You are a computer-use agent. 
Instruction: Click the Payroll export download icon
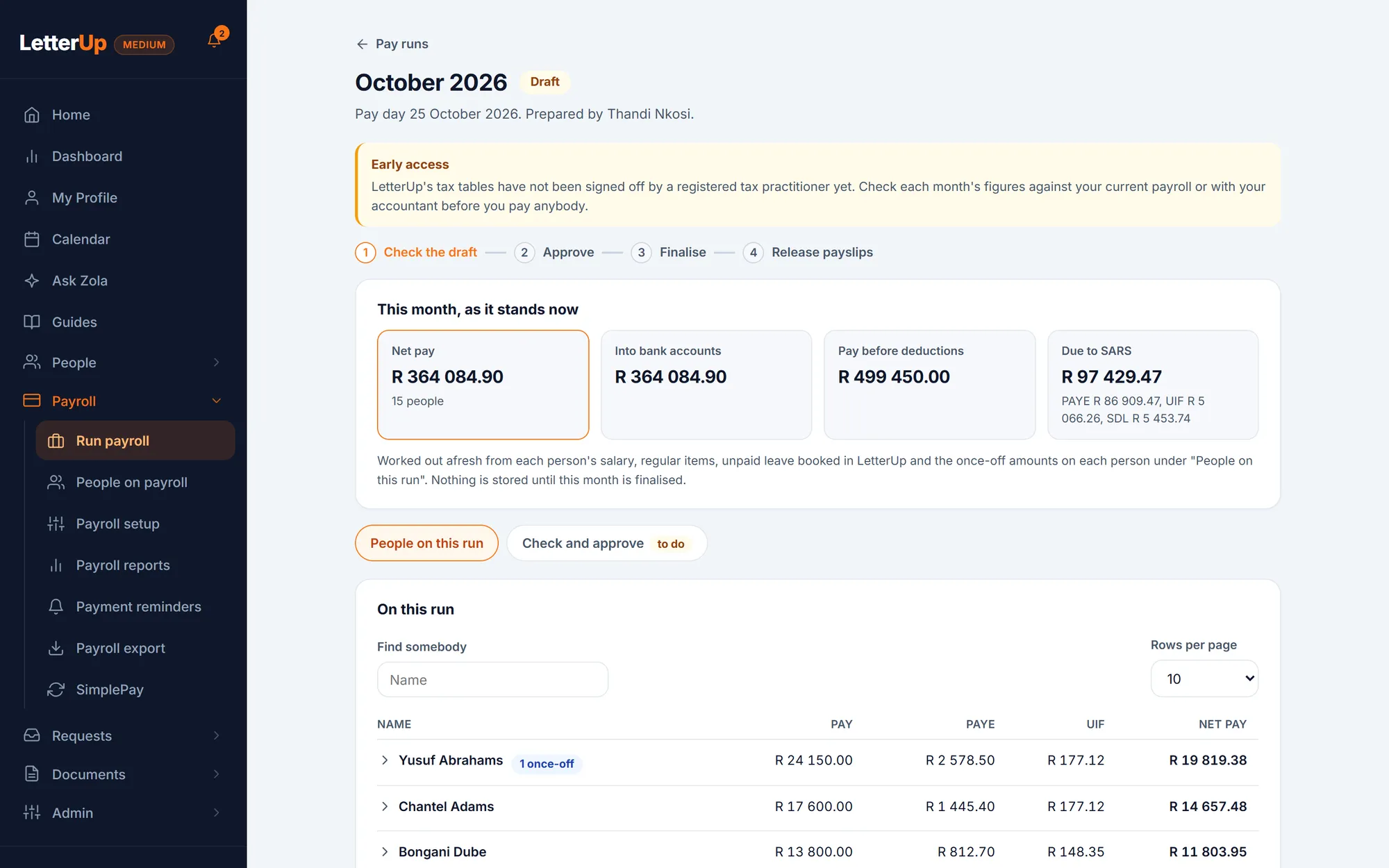pyautogui.click(x=56, y=648)
